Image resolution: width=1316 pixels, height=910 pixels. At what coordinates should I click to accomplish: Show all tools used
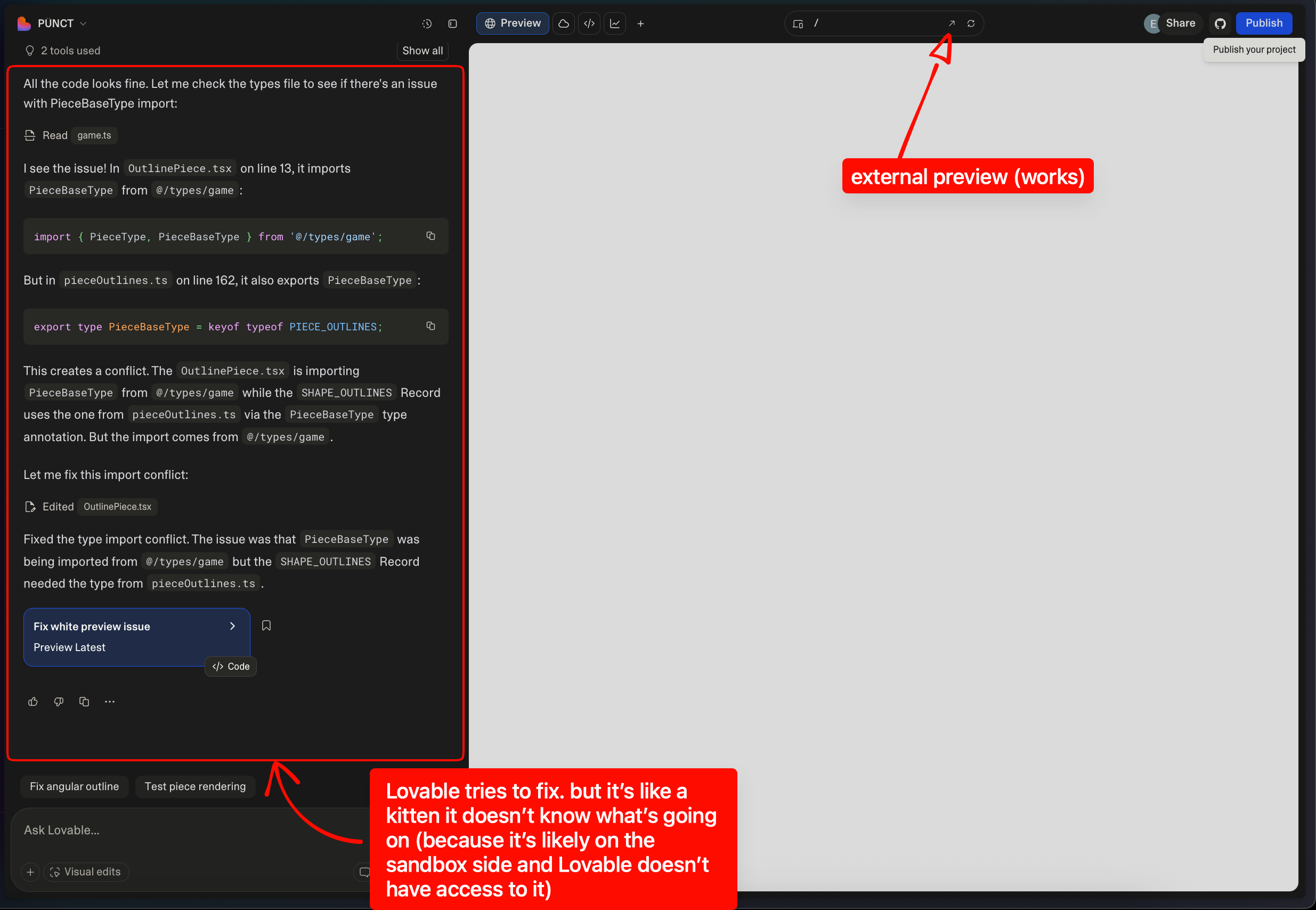tap(422, 50)
